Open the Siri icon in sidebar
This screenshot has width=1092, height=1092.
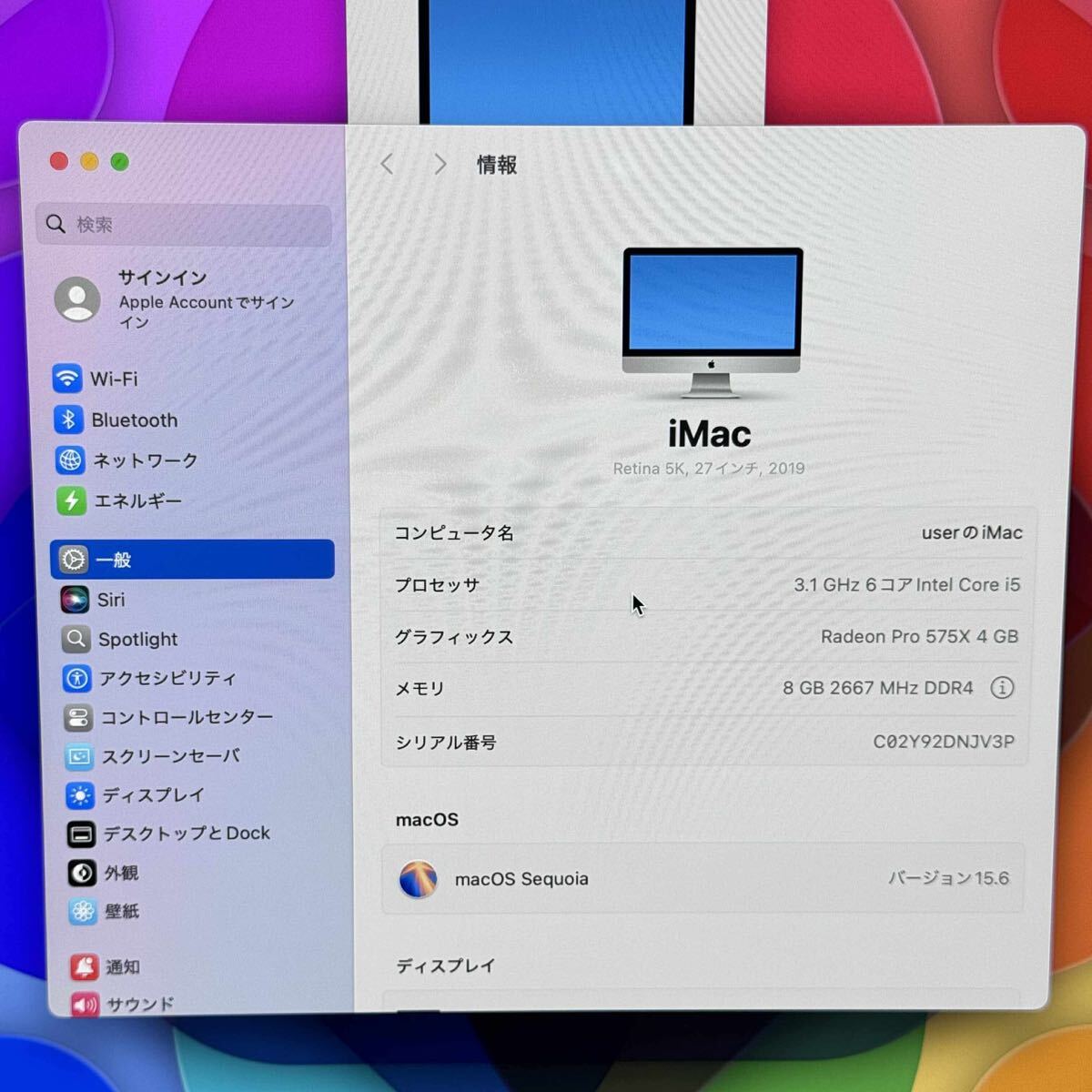pyautogui.click(x=75, y=599)
